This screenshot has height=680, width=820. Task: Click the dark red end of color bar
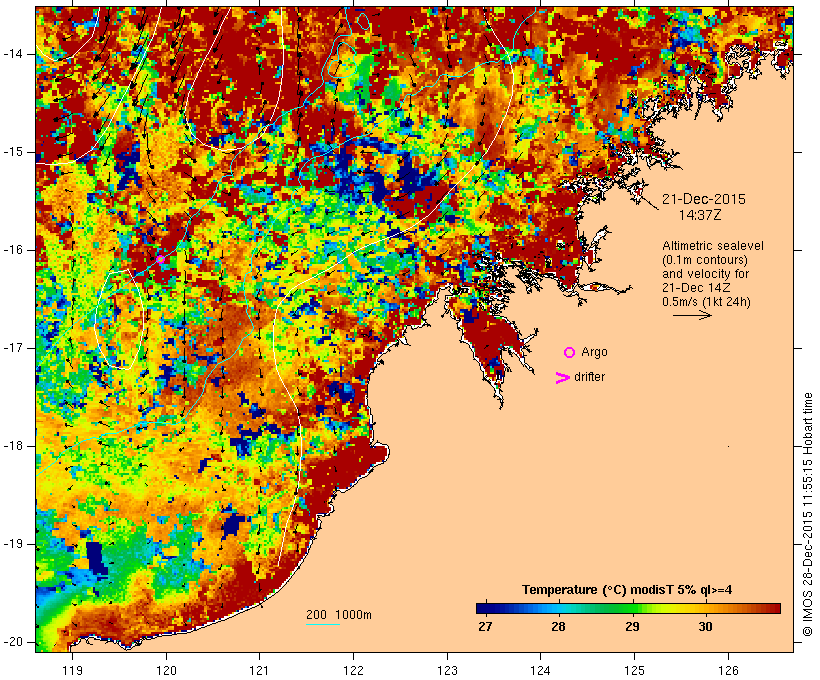pos(774,608)
